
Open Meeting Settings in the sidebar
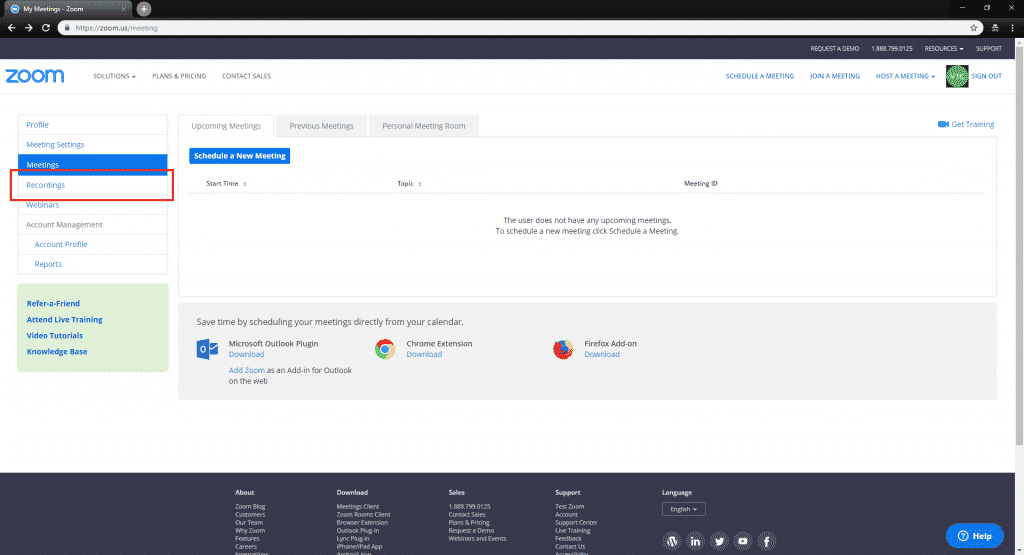pos(55,144)
